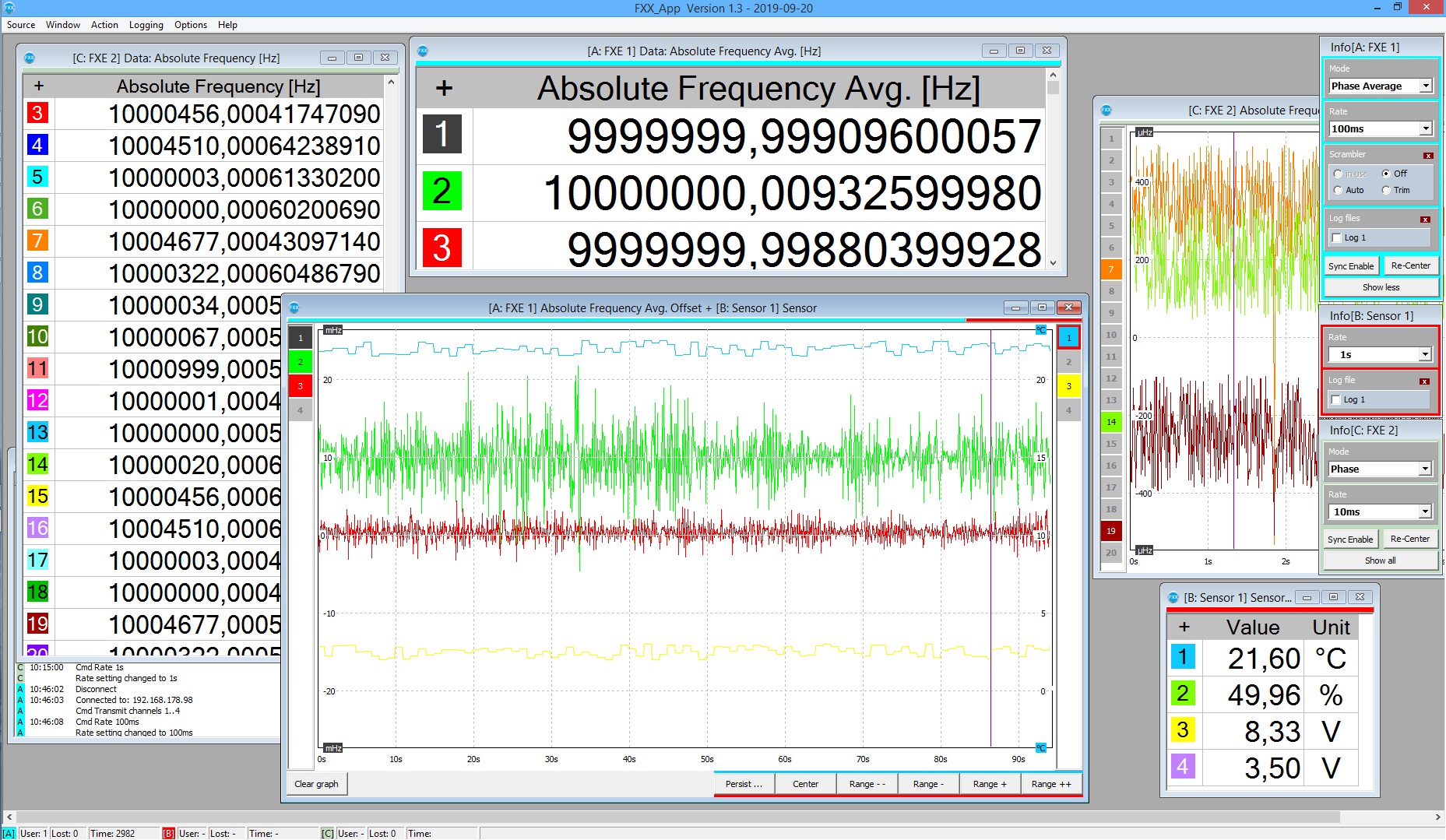Image resolution: width=1446 pixels, height=840 pixels.
Task: Open the Phase Average mode dropdown
Action: pyautogui.click(x=1381, y=86)
